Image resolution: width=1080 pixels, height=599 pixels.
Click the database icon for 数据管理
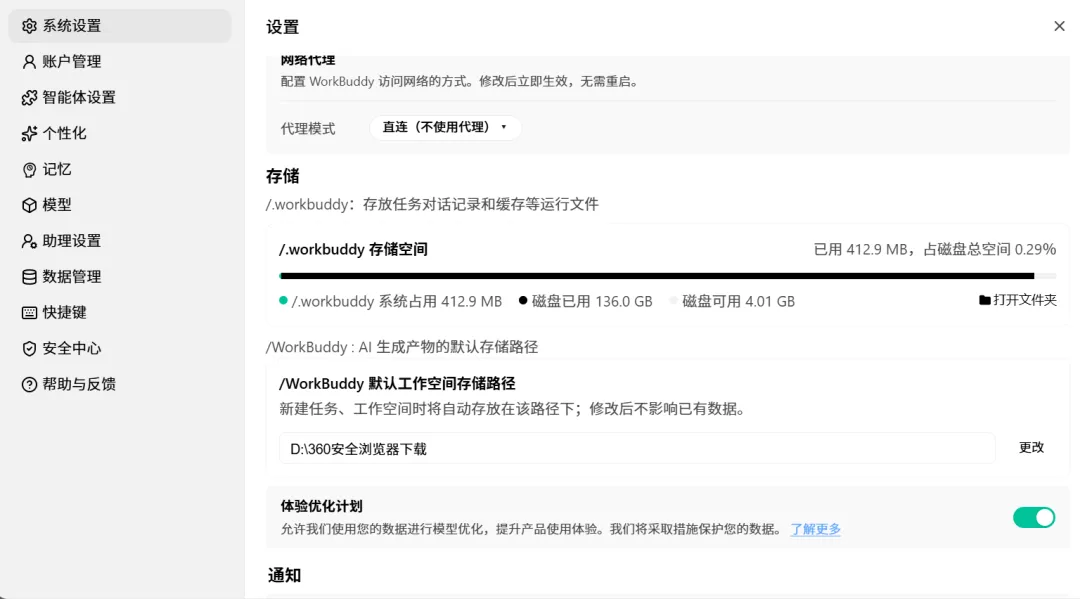pyautogui.click(x=29, y=277)
